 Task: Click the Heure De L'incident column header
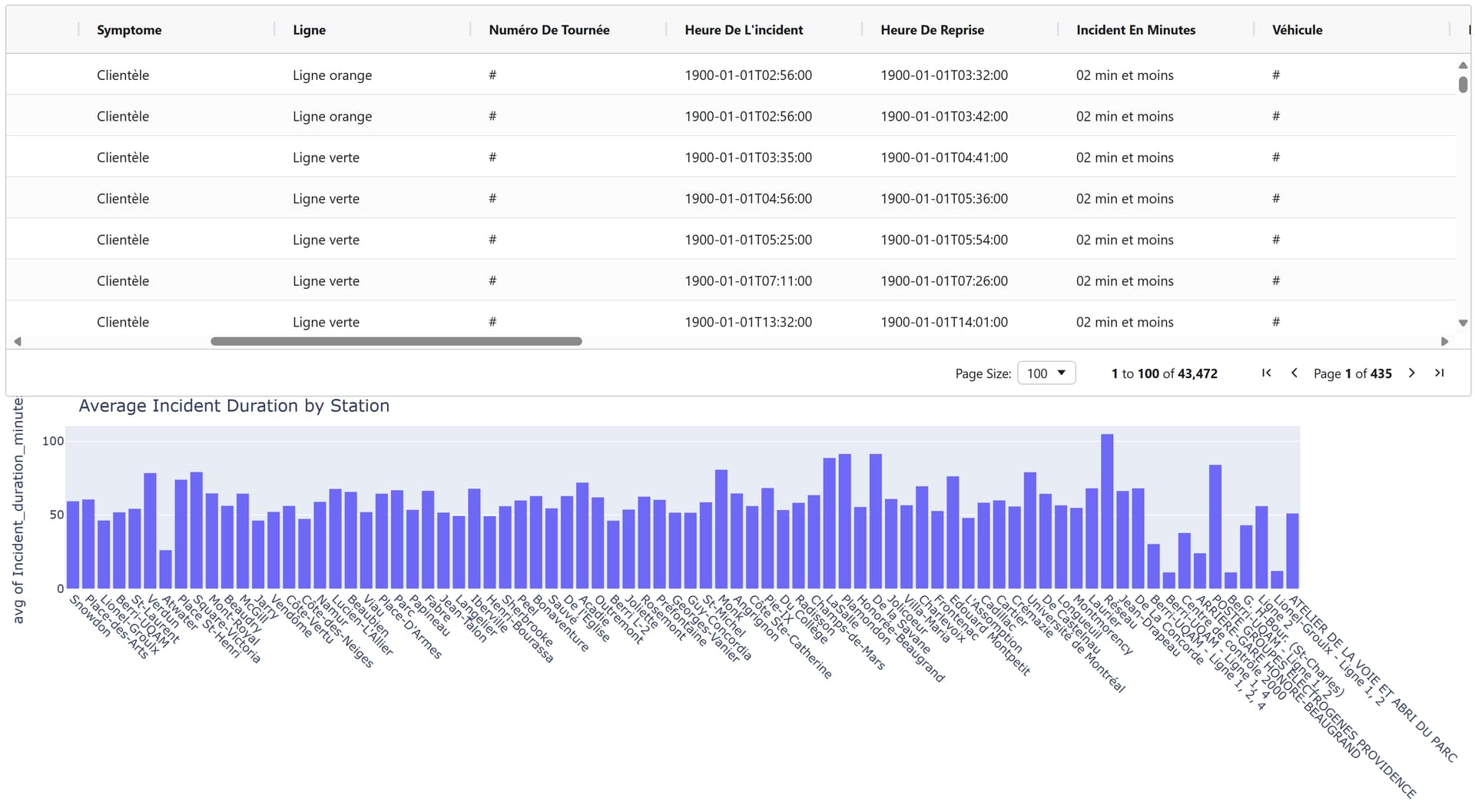(x=744, y=30)
